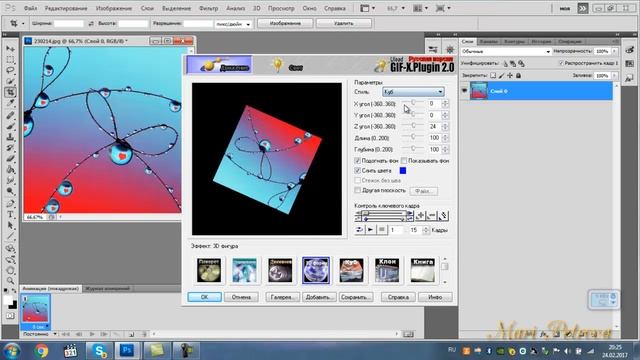Open Skype from the taskbar
This screenshot has width=640, height=360.
tap(99, 351)
